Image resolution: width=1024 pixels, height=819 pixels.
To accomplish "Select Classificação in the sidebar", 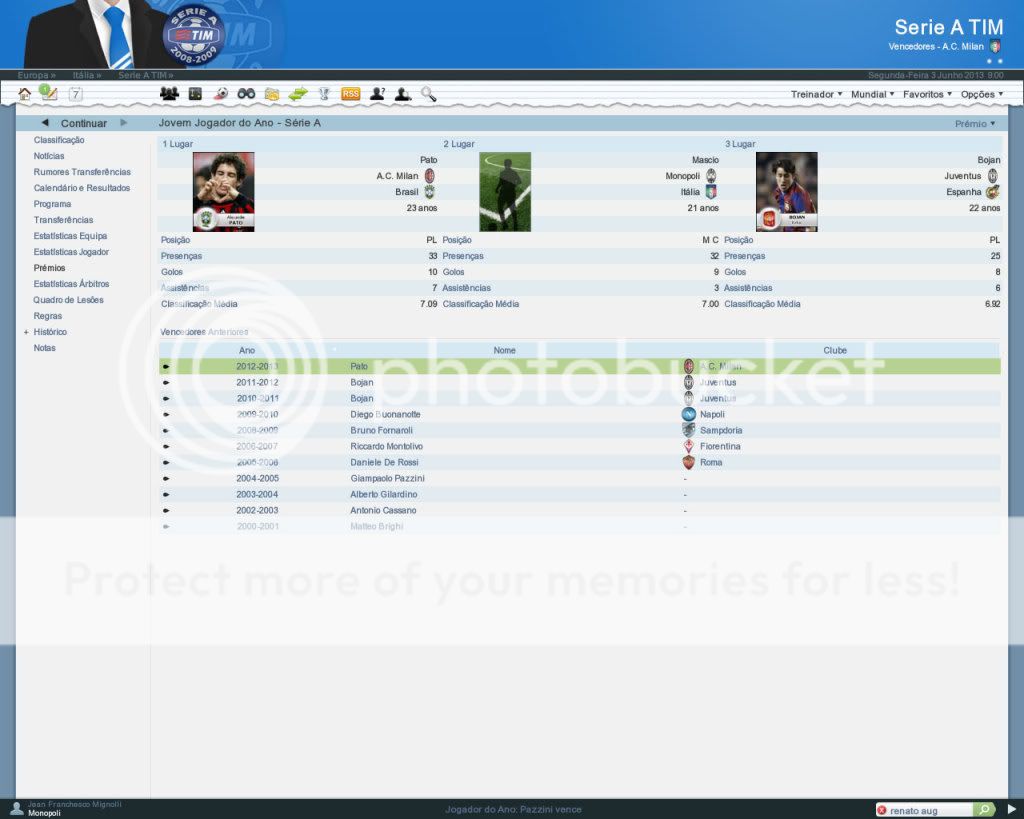I will click(x=59, y=140).
